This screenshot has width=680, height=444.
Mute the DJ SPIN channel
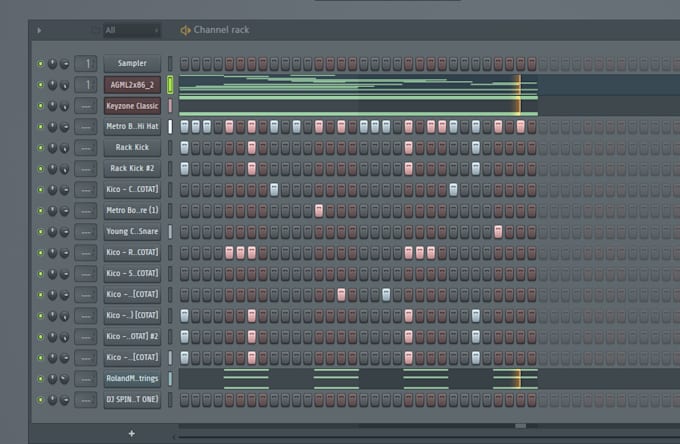40,400
